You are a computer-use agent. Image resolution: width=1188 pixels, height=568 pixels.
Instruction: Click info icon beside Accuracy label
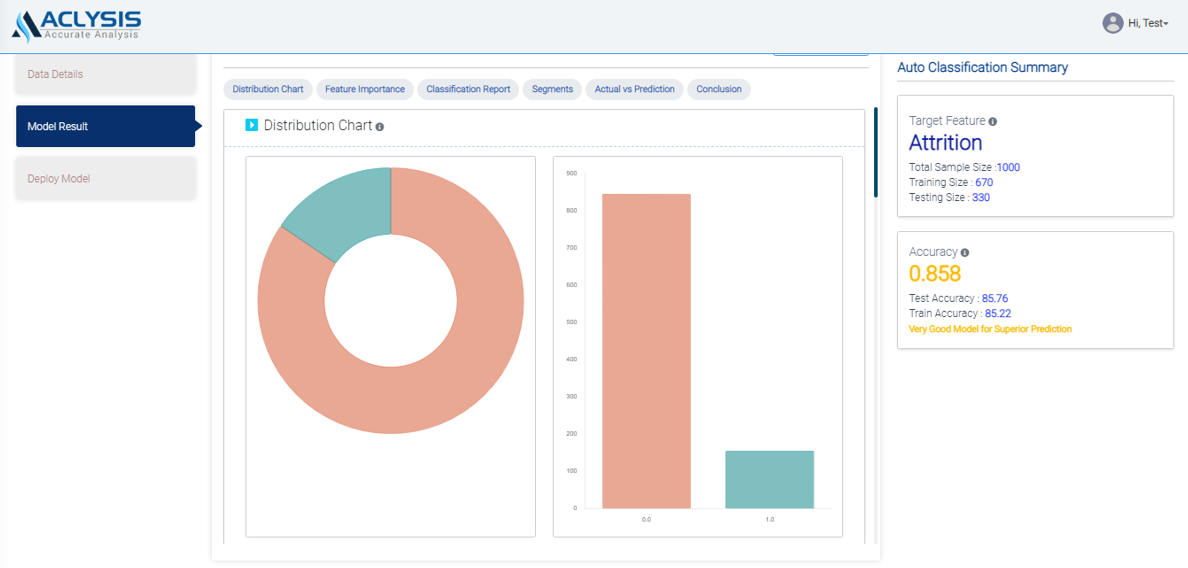[x=965, y=253]
